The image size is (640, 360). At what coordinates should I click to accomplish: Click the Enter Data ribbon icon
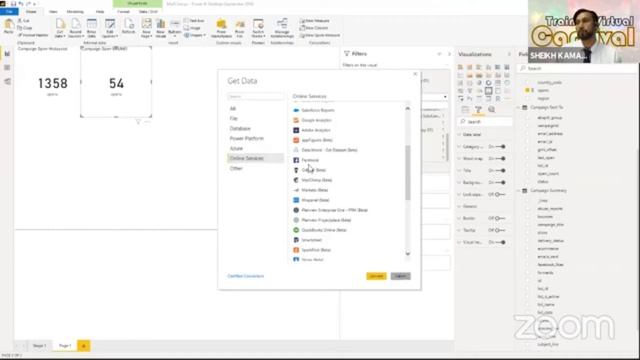click(x=91, y=28)
